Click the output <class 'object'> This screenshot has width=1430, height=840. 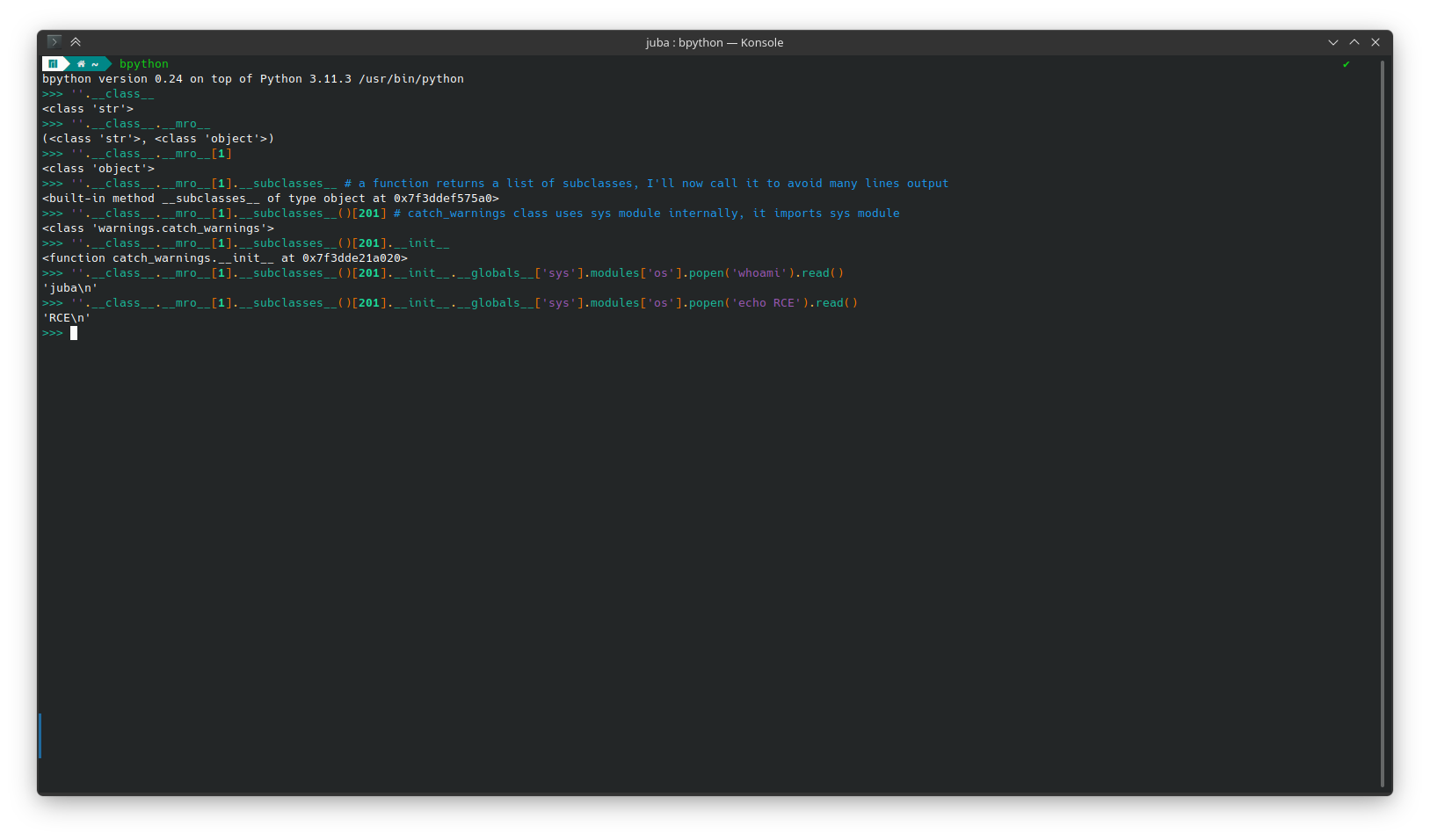pos(98,169)
